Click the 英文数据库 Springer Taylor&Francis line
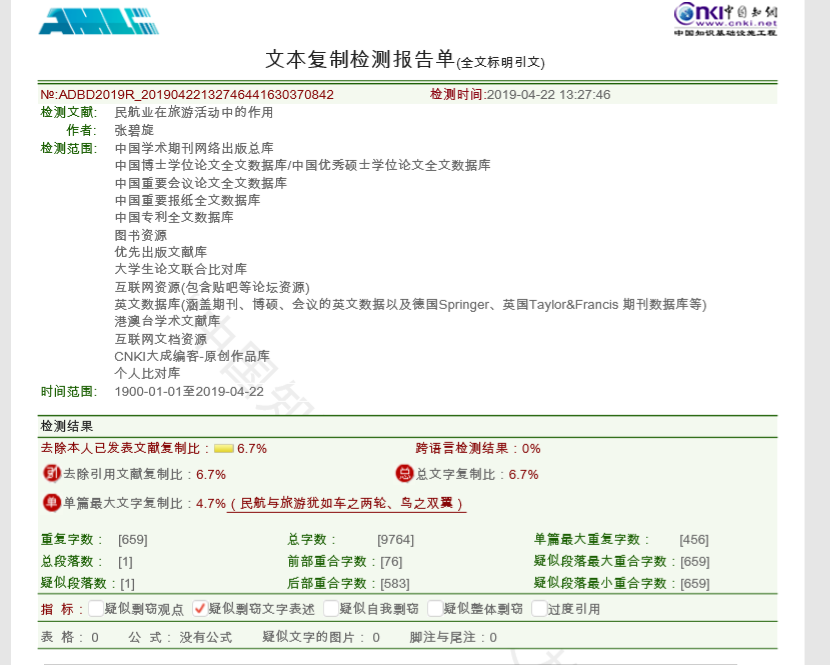 (410, 304)
